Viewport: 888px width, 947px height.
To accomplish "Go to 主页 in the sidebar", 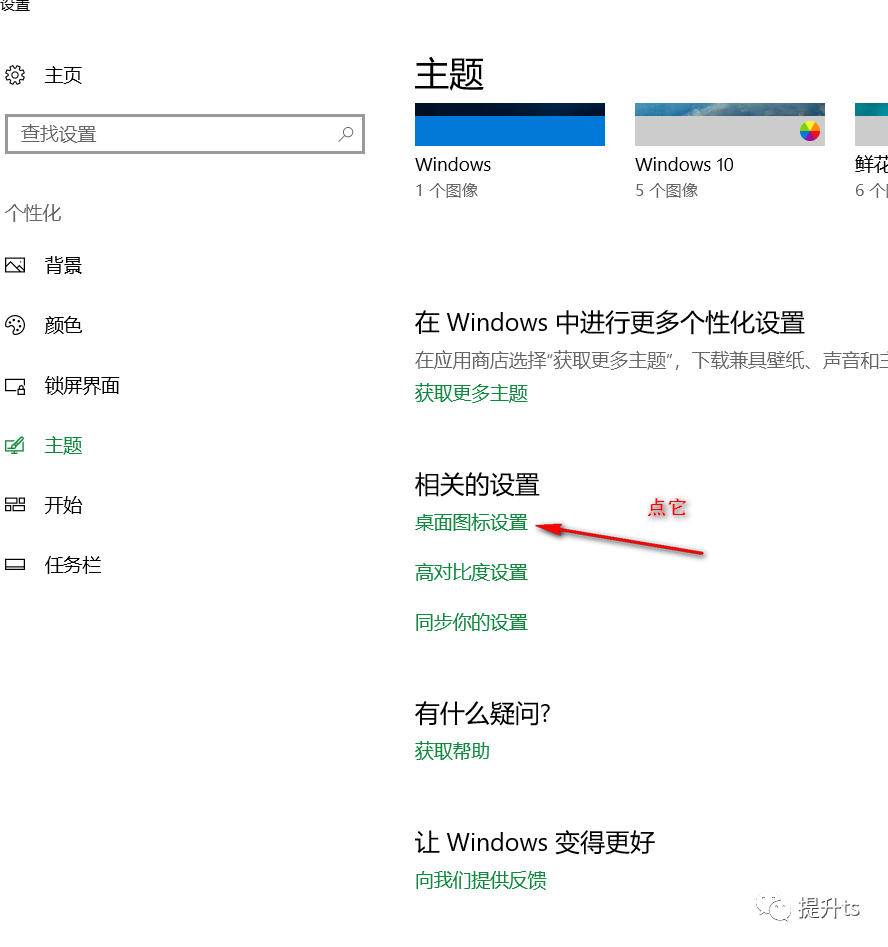I will pos(63,75).
